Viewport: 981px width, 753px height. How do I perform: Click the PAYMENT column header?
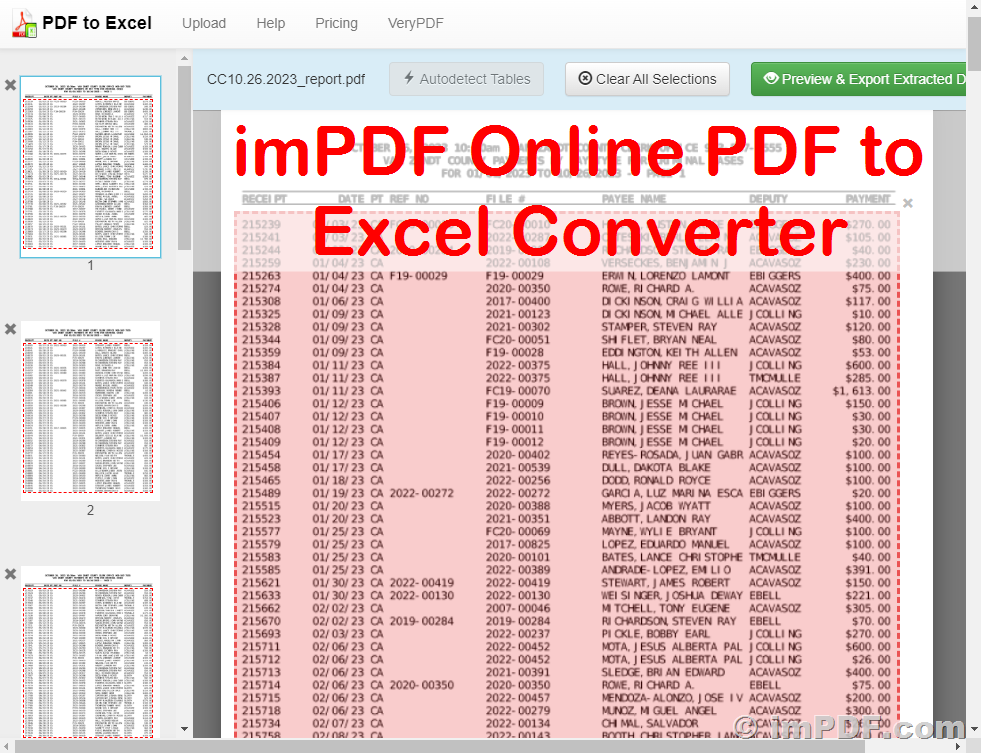coord(868,199)
